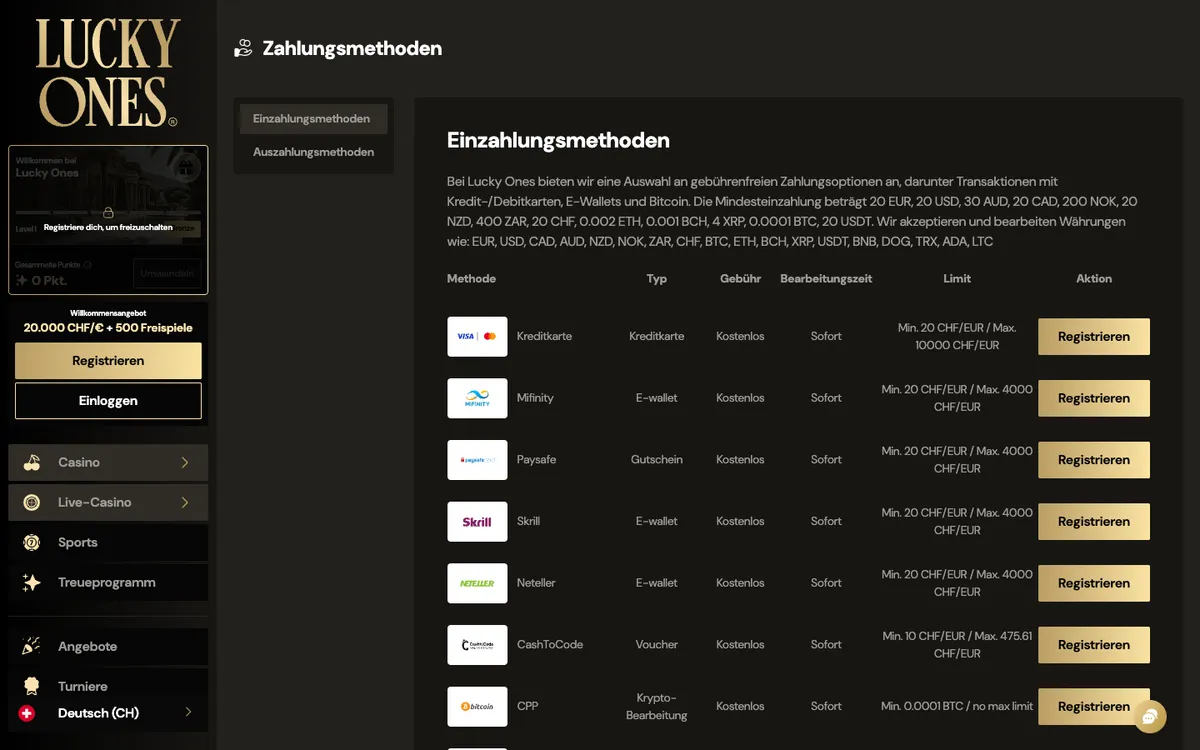The width and height of the screenshot is (1200, 750).
Task: Go to Sports section
Action: 108,542
